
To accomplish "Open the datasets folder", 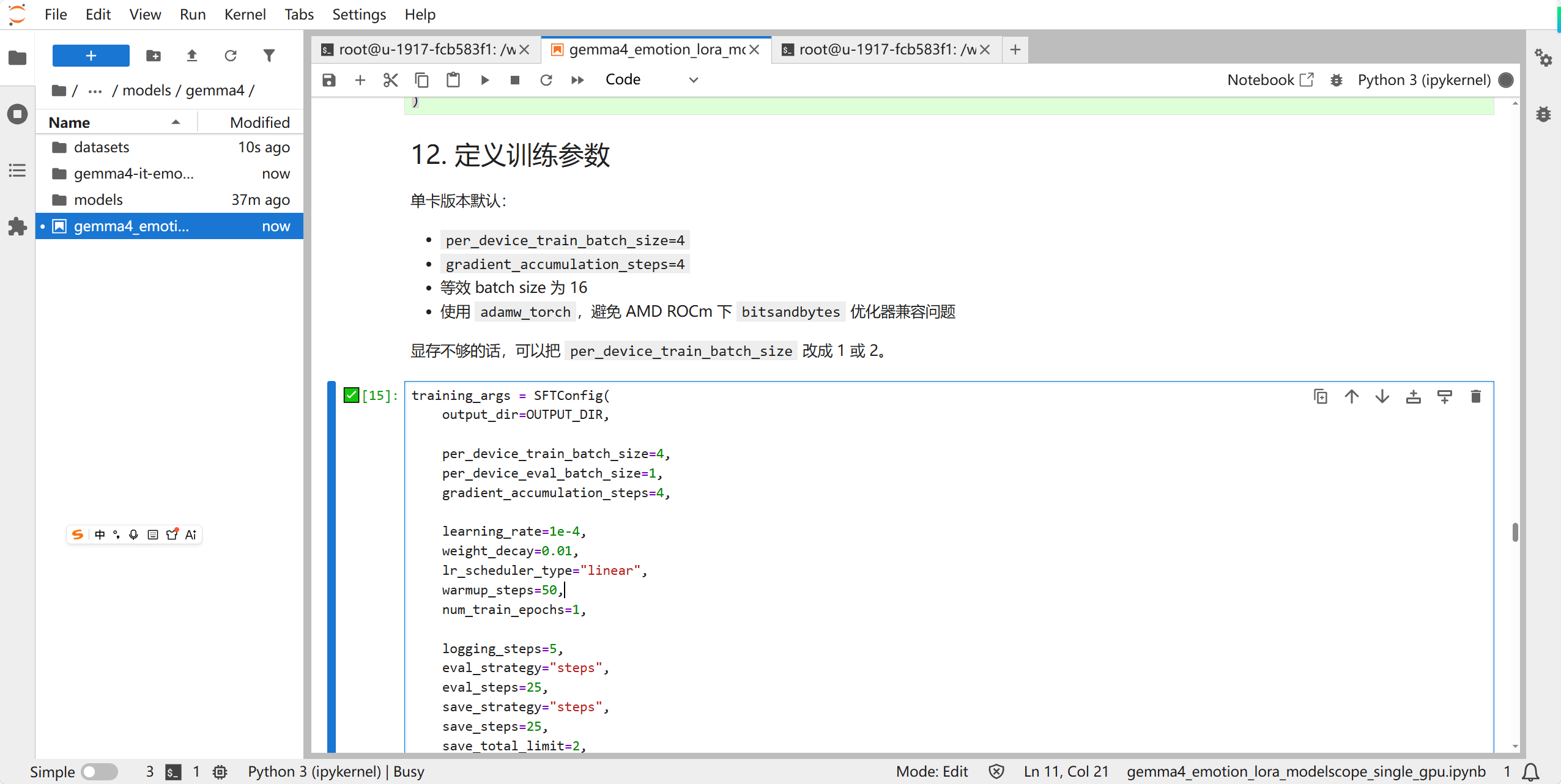I will (x=169, y=147).
